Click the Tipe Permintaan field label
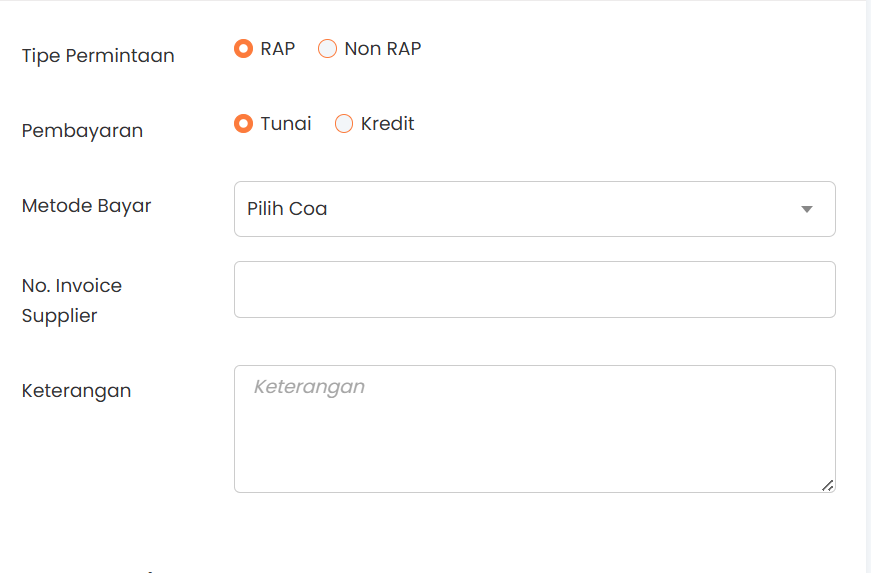The width and height of the screenshot is (871, 573). 98,56
